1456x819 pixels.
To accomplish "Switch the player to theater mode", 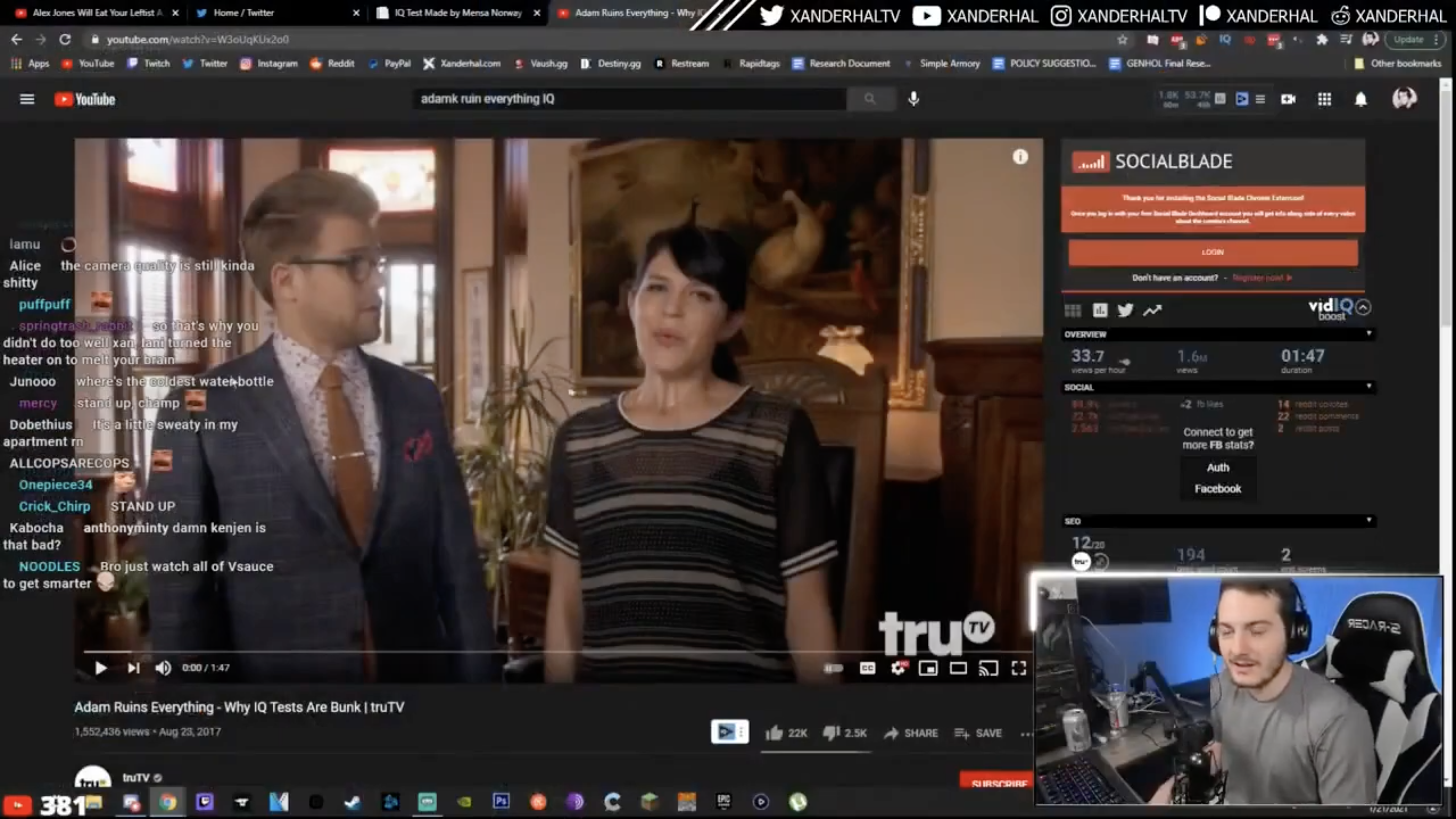I will click(958, 668).
